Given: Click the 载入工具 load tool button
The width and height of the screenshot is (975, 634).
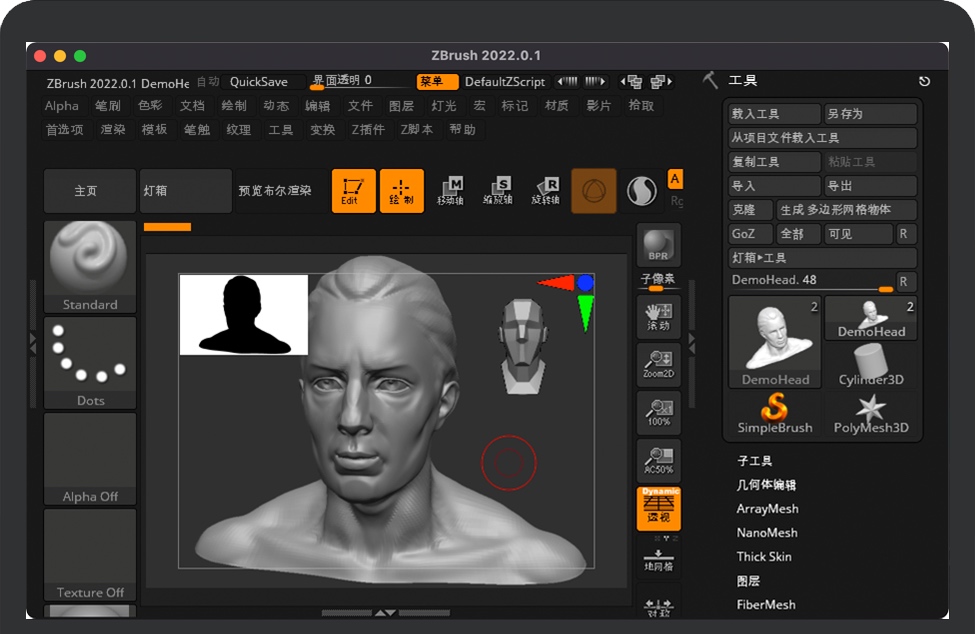Looking at the screenshot, I should click(x=775, y=114).
